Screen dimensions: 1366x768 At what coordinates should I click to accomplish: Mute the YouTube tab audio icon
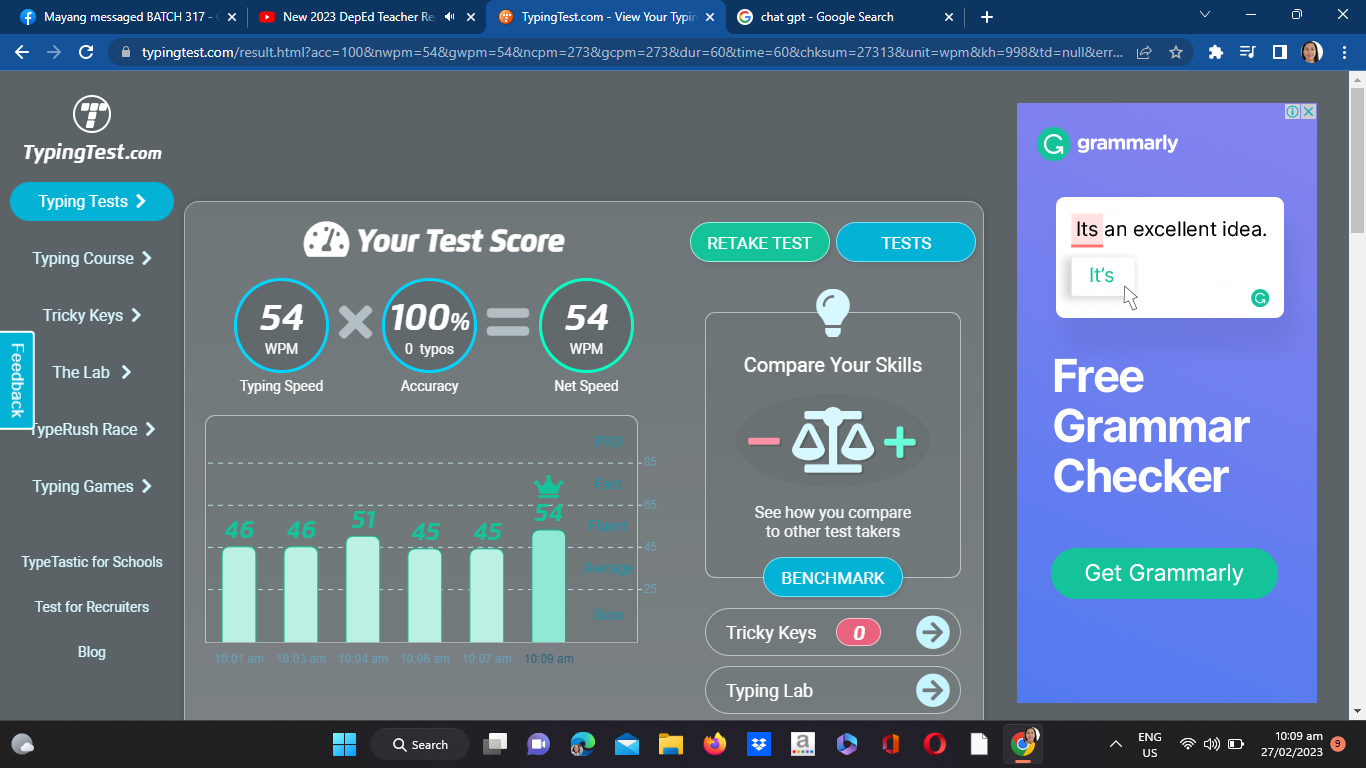tap(449, 17)
